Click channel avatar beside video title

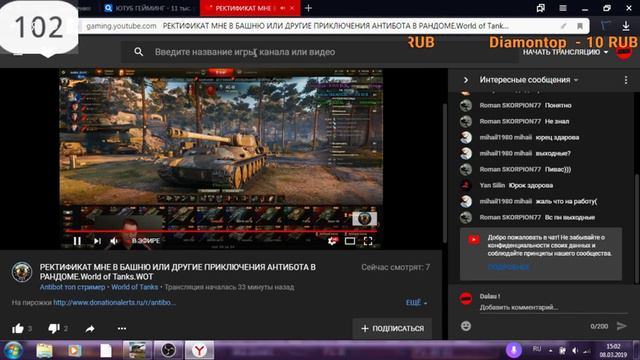22,272
